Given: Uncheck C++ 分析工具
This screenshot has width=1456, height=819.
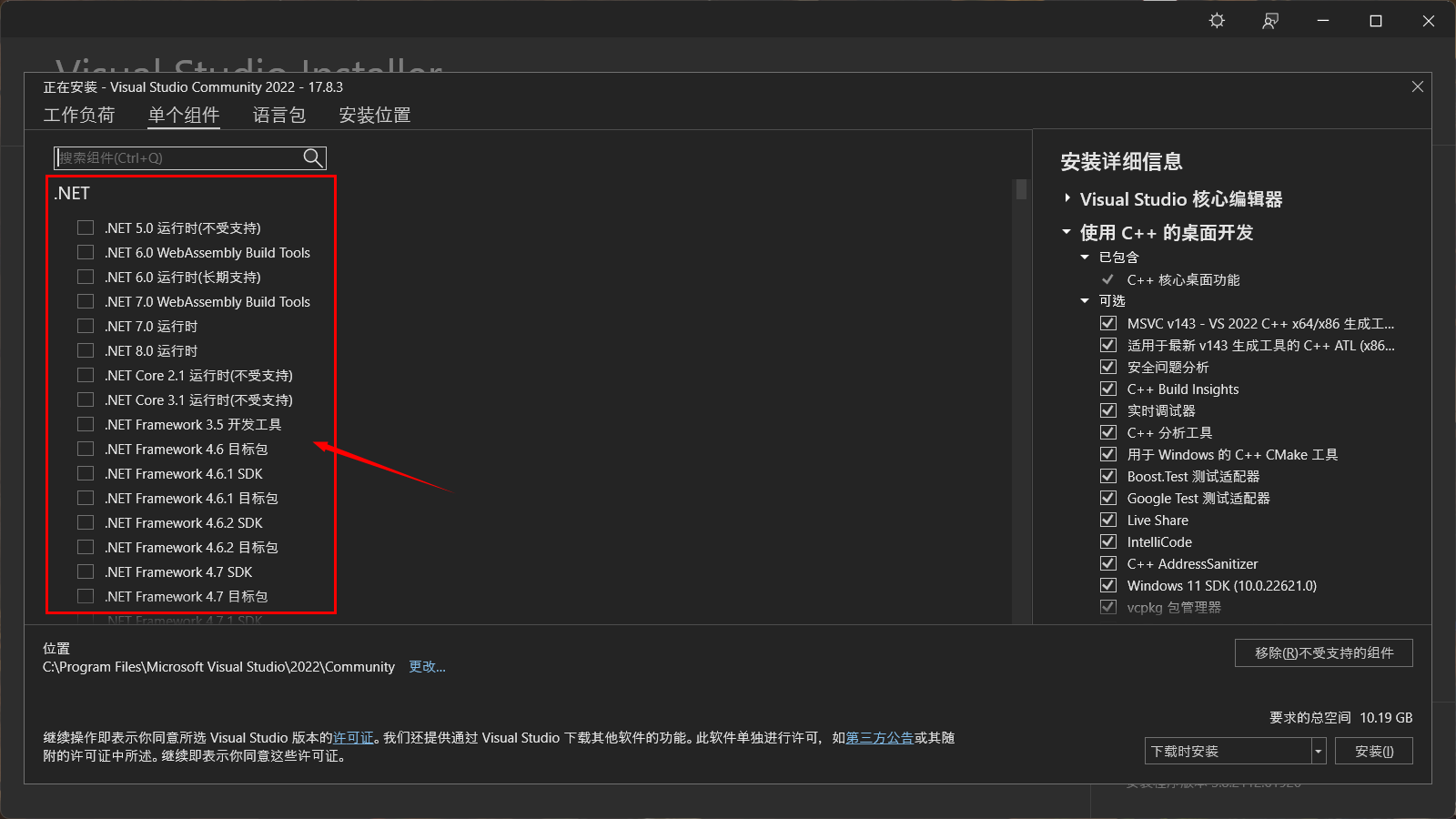Looking at the screenshot, I should [1108, 432].
